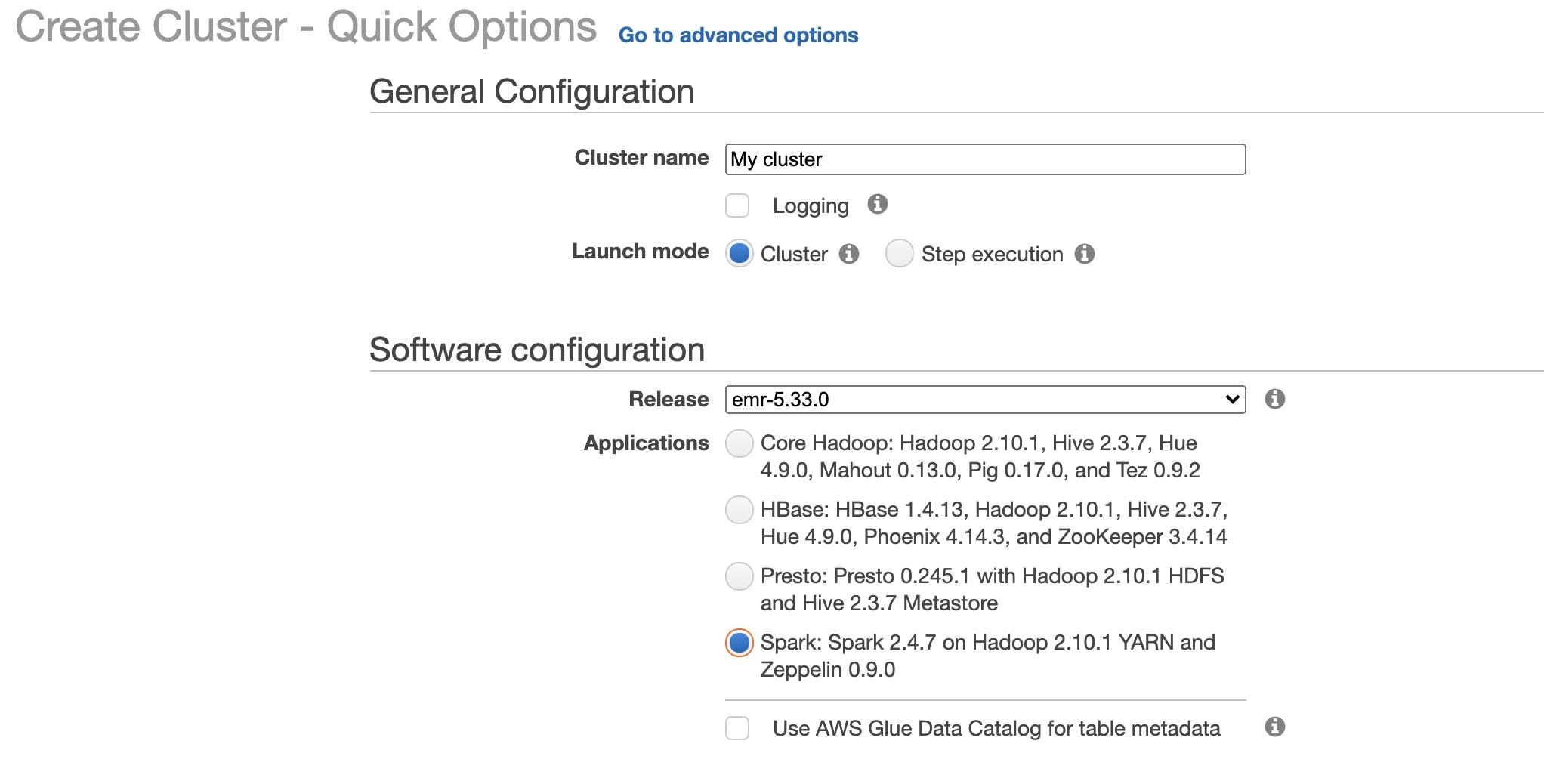Check Use AWS Glue Data Catalog box

tap(737, 728)
